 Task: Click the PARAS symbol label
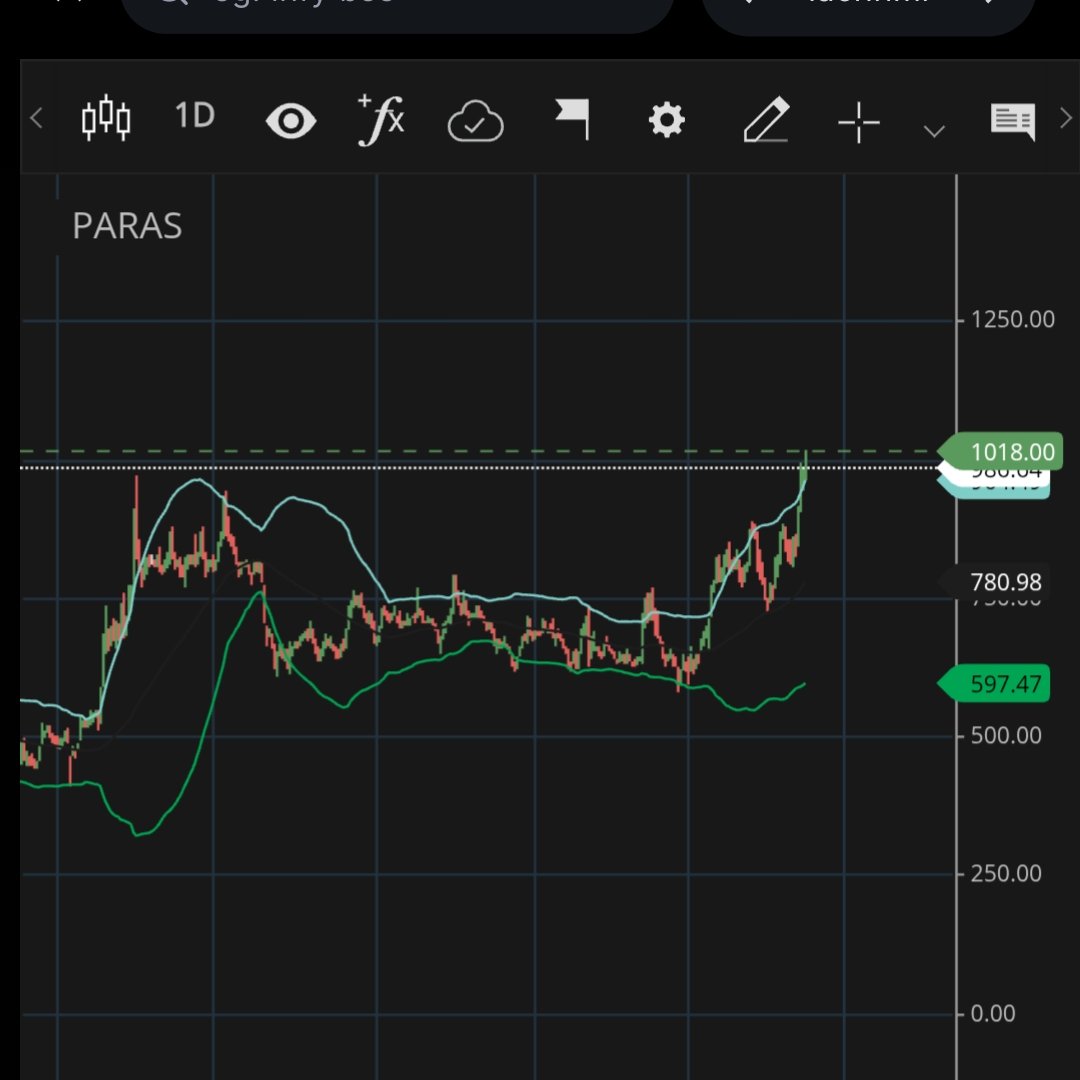[x=127, y=226]
